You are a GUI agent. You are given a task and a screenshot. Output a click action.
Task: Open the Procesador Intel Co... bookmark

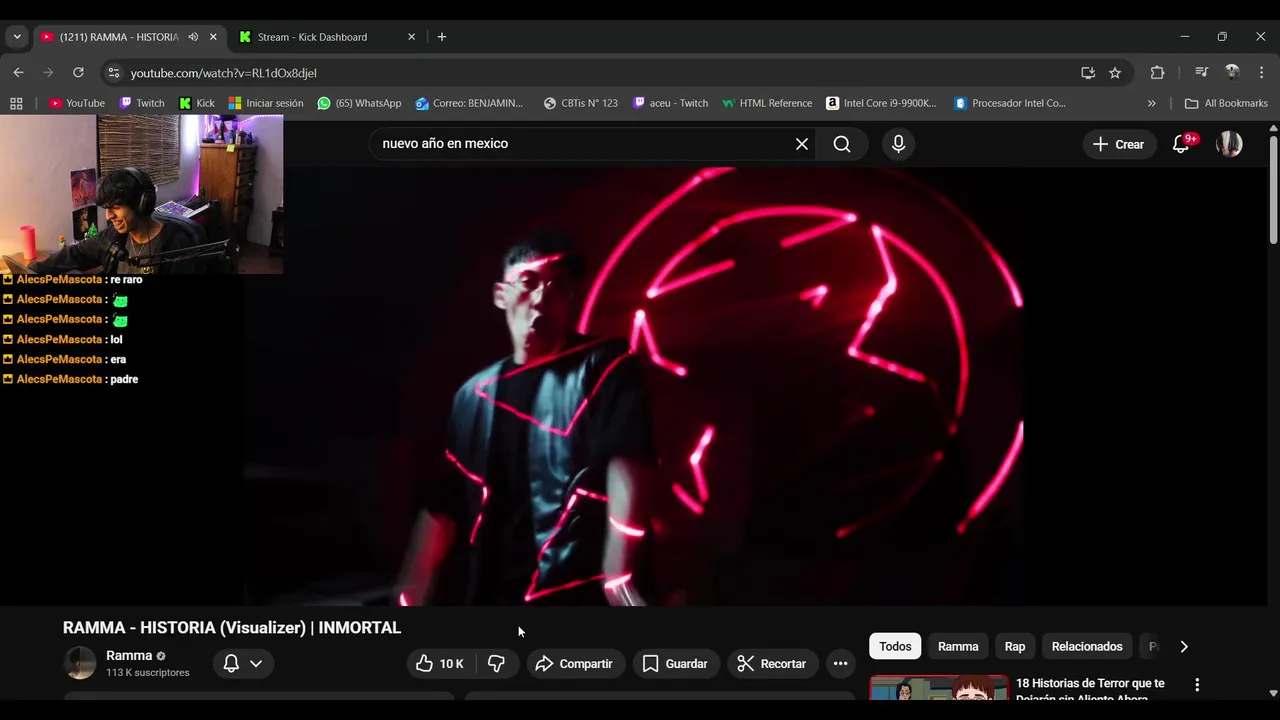(x=1011, y=103)
